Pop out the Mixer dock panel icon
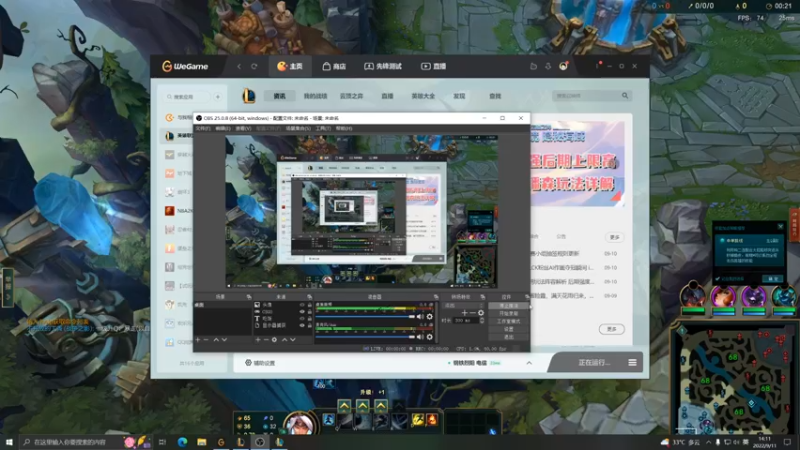 (436, 296)
